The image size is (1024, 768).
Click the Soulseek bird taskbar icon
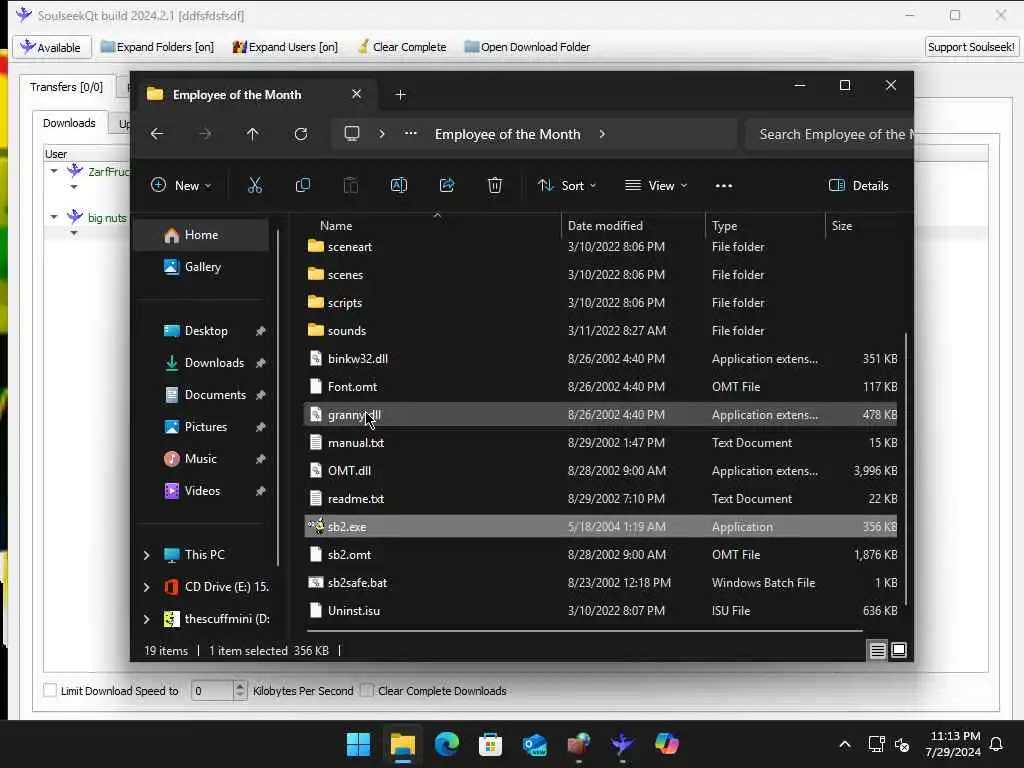622,744
